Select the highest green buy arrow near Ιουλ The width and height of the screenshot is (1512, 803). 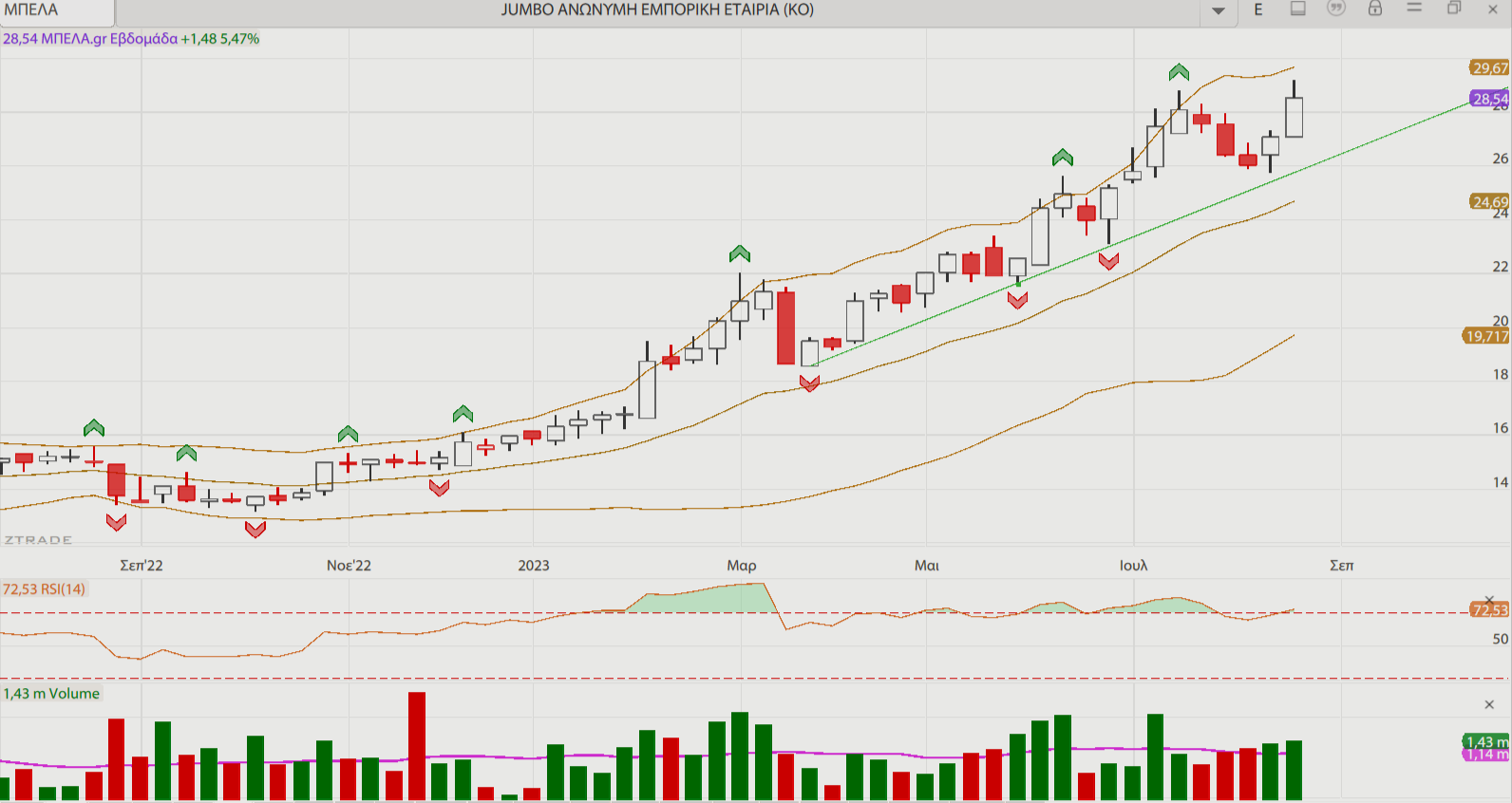click(1179, 72)
